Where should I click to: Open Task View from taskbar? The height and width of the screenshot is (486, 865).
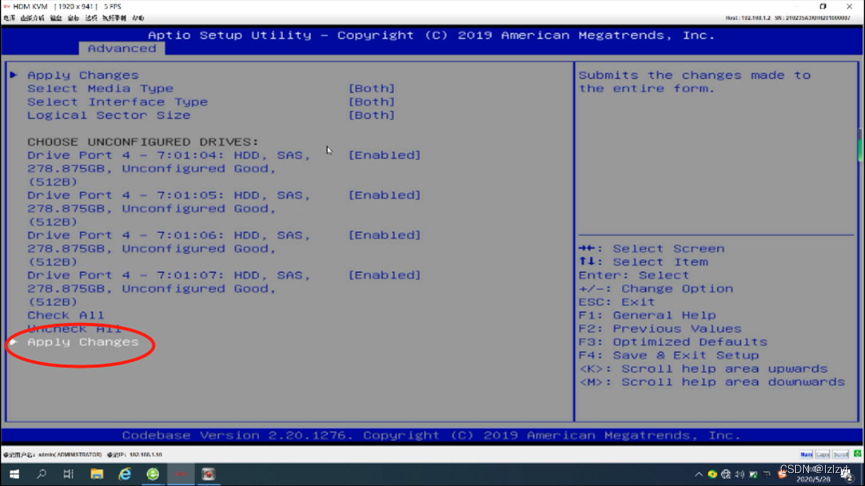click(68, 474)
